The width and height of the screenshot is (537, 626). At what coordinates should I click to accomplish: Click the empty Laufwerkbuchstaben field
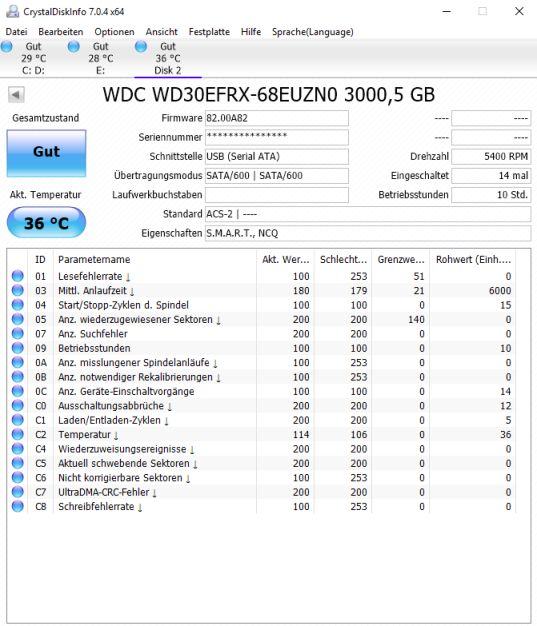277,195
